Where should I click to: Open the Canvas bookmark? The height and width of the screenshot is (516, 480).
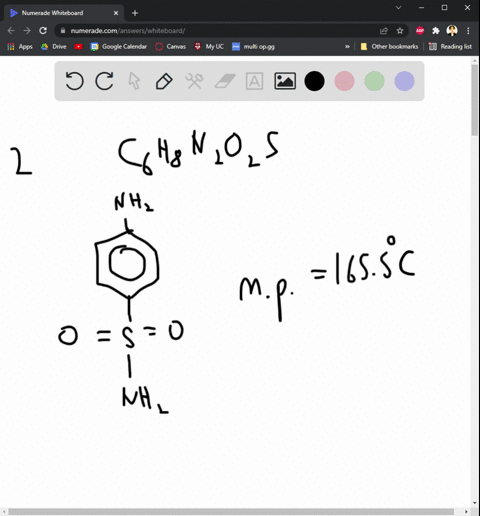pos(170,47)
